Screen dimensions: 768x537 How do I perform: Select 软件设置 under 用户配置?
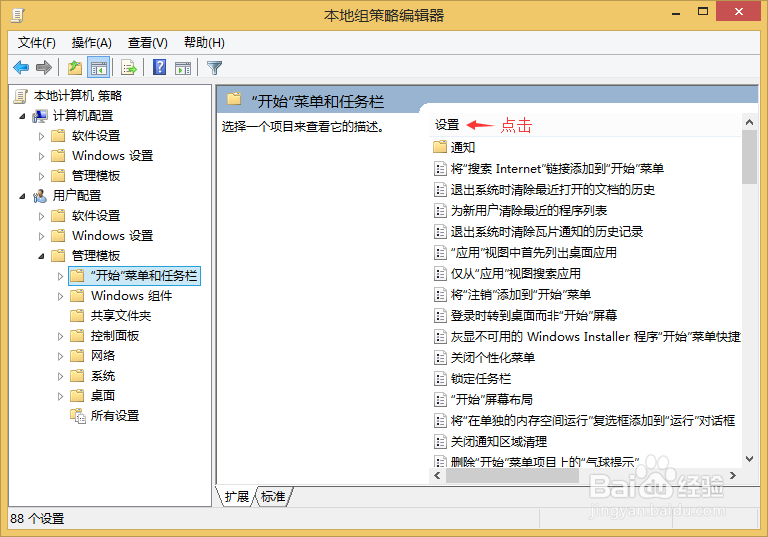coord(96,216)
